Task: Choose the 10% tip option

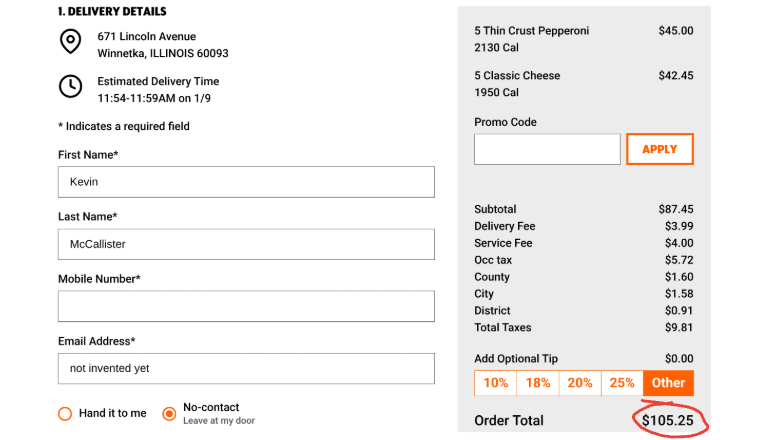Action: click(x=496, y=383)
